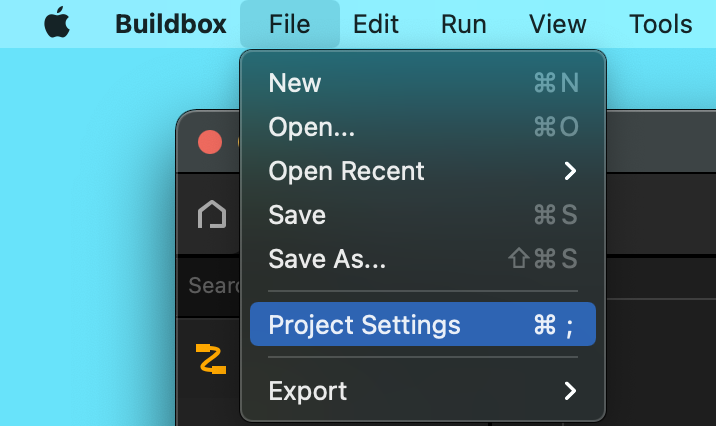This screenshot has width=716, height=426.
Task: Choose Save from the File menu
Action: pos(423,215)
